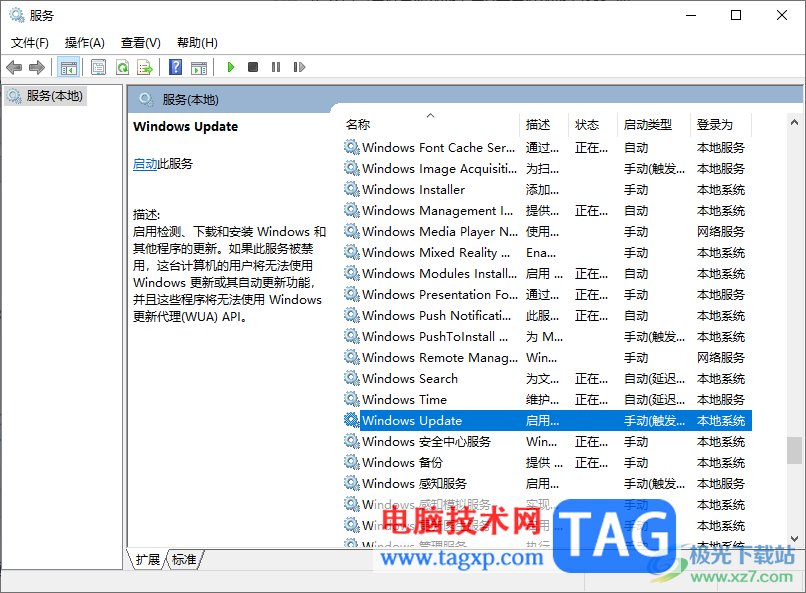806x593 pixels.
Task: Click gear icon of Windows Mixed Reality row
Action: [352, 253]
